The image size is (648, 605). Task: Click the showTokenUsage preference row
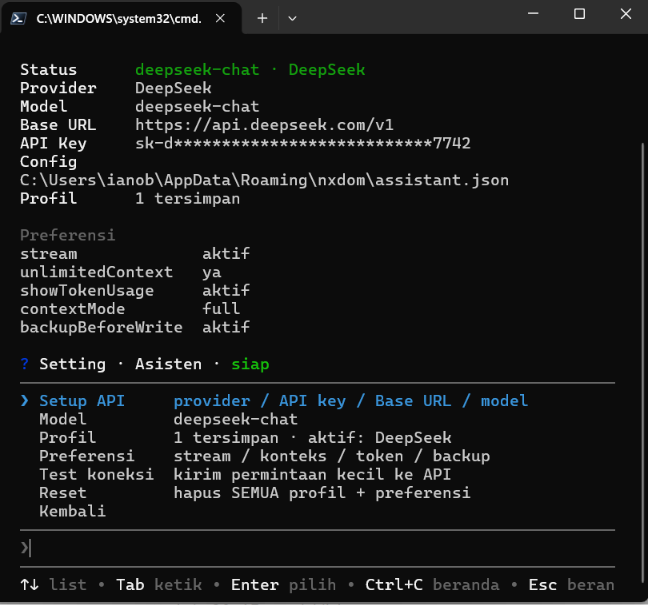tap(135, 291)
